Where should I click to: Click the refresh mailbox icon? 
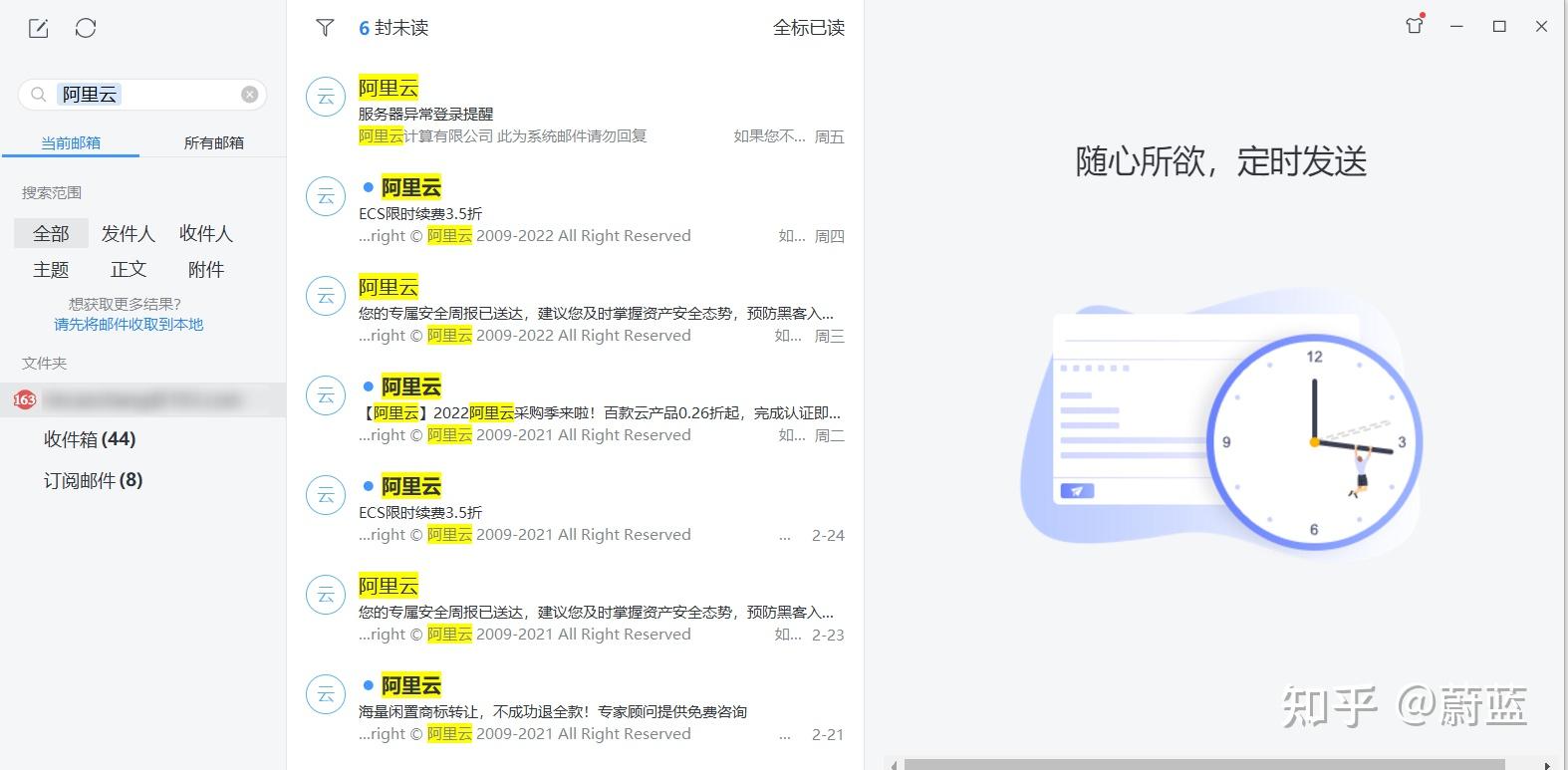[86, 28]
